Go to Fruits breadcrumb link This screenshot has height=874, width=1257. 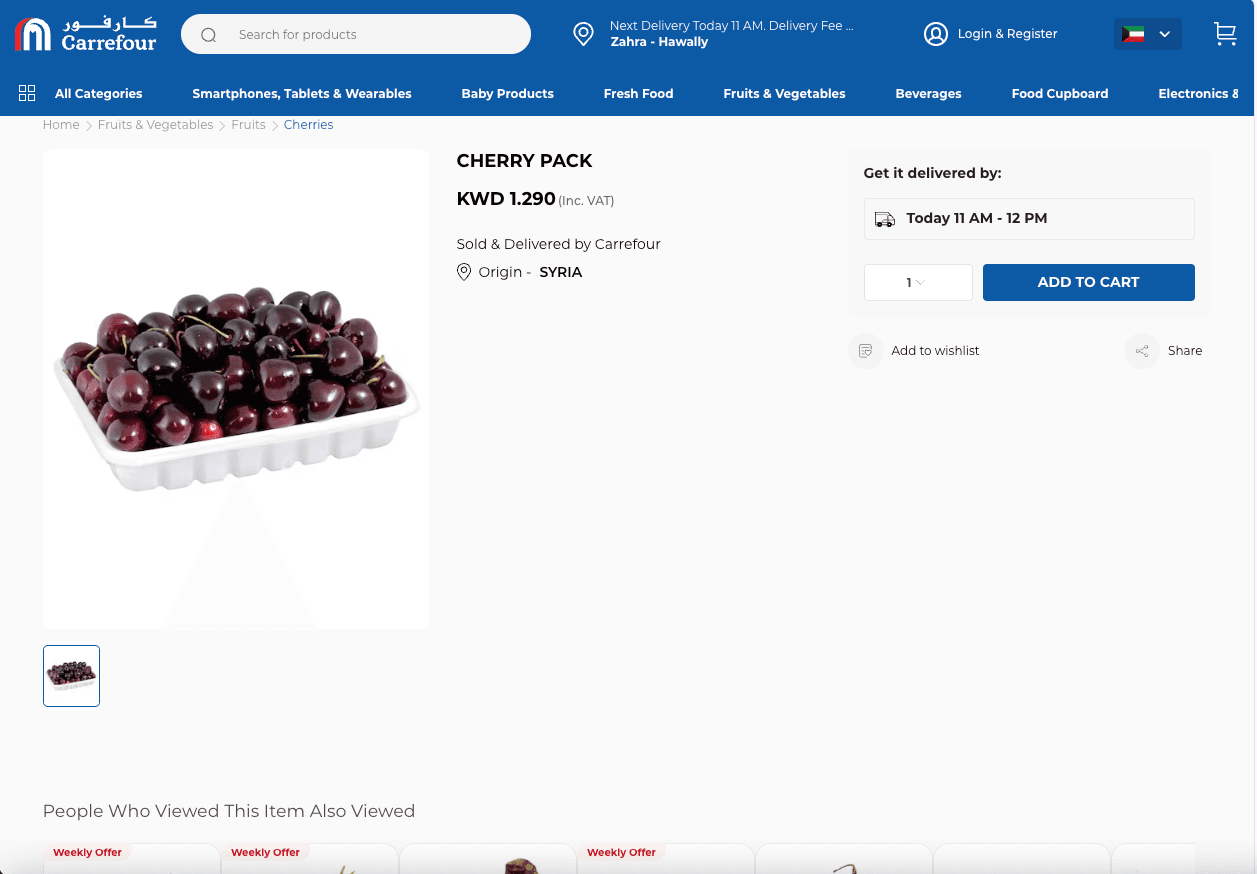pyautogui.click(x=248, y=125)
